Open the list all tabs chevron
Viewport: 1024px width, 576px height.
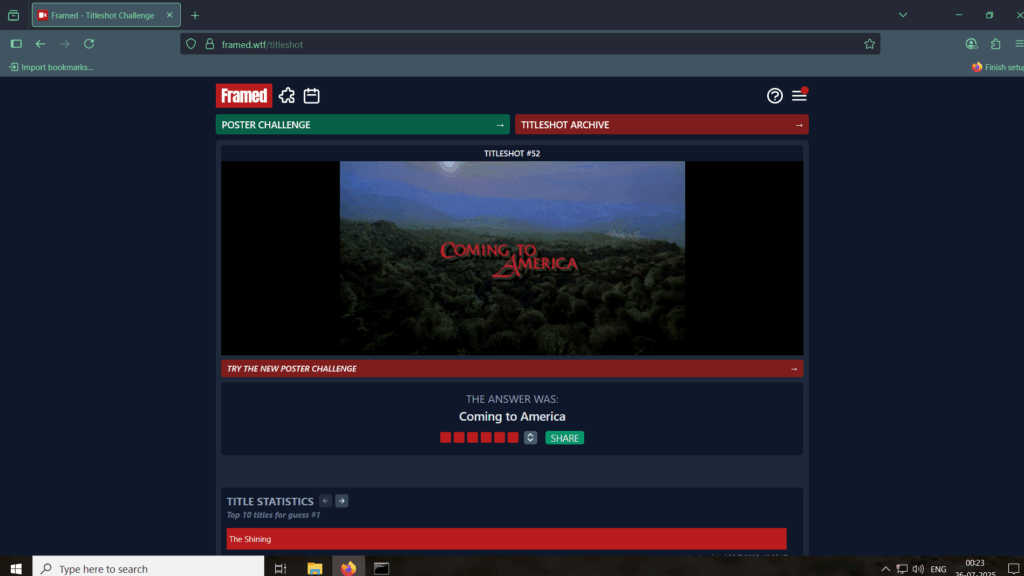pyautogui.click(x=903, y=15)
